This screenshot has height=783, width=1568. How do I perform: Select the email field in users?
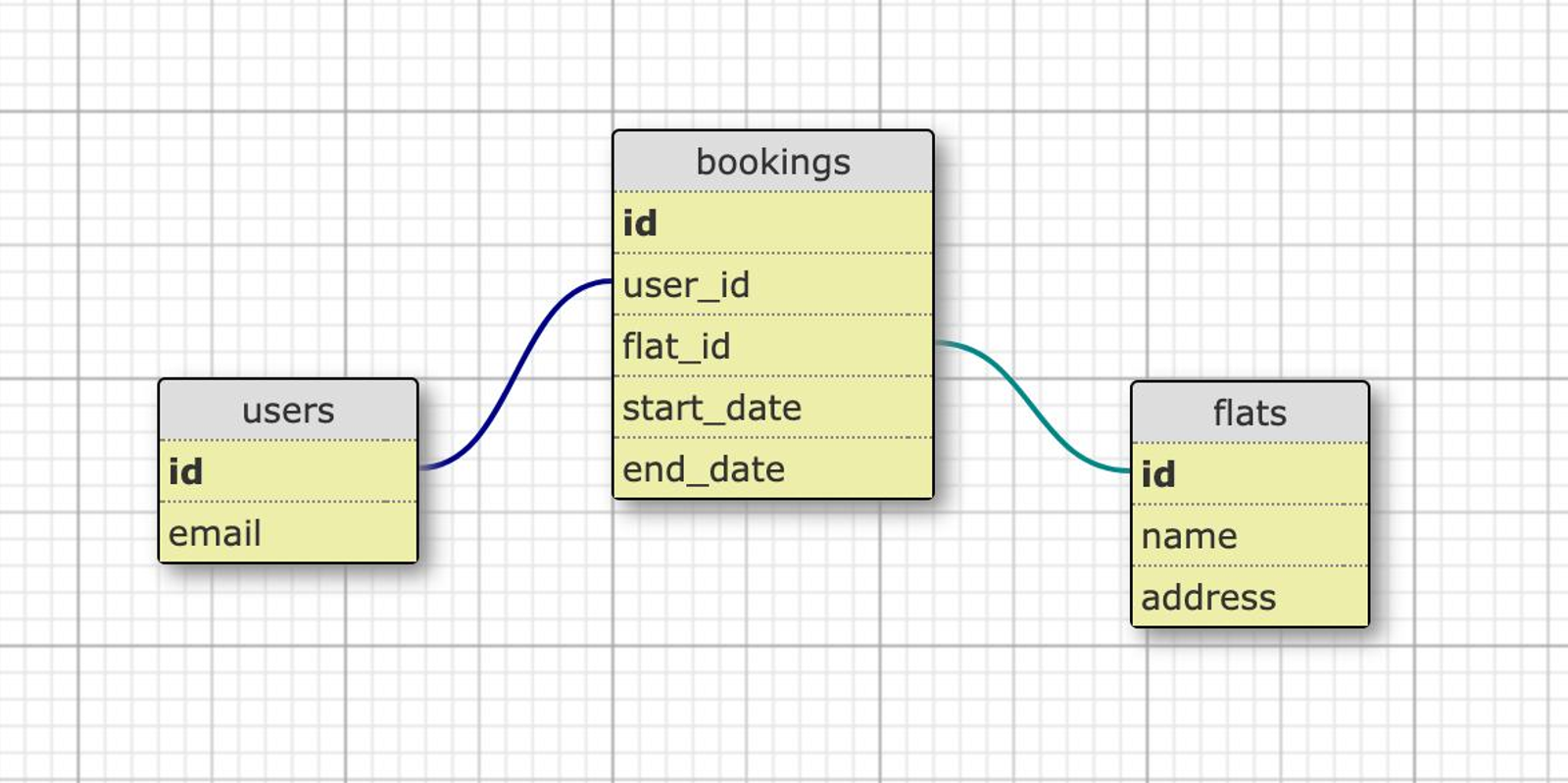[288, 533]
